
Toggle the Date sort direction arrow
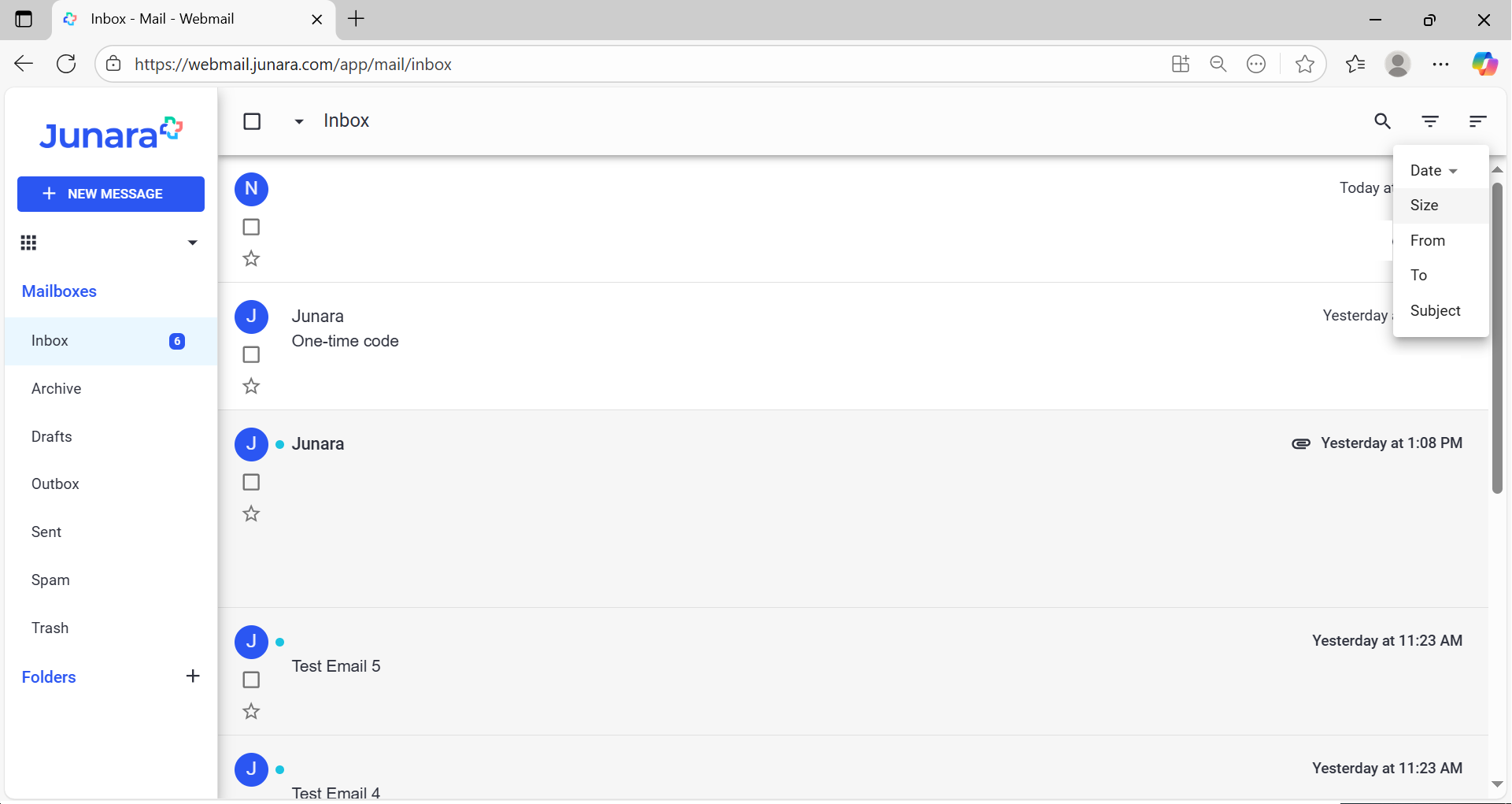point(1453,171)
